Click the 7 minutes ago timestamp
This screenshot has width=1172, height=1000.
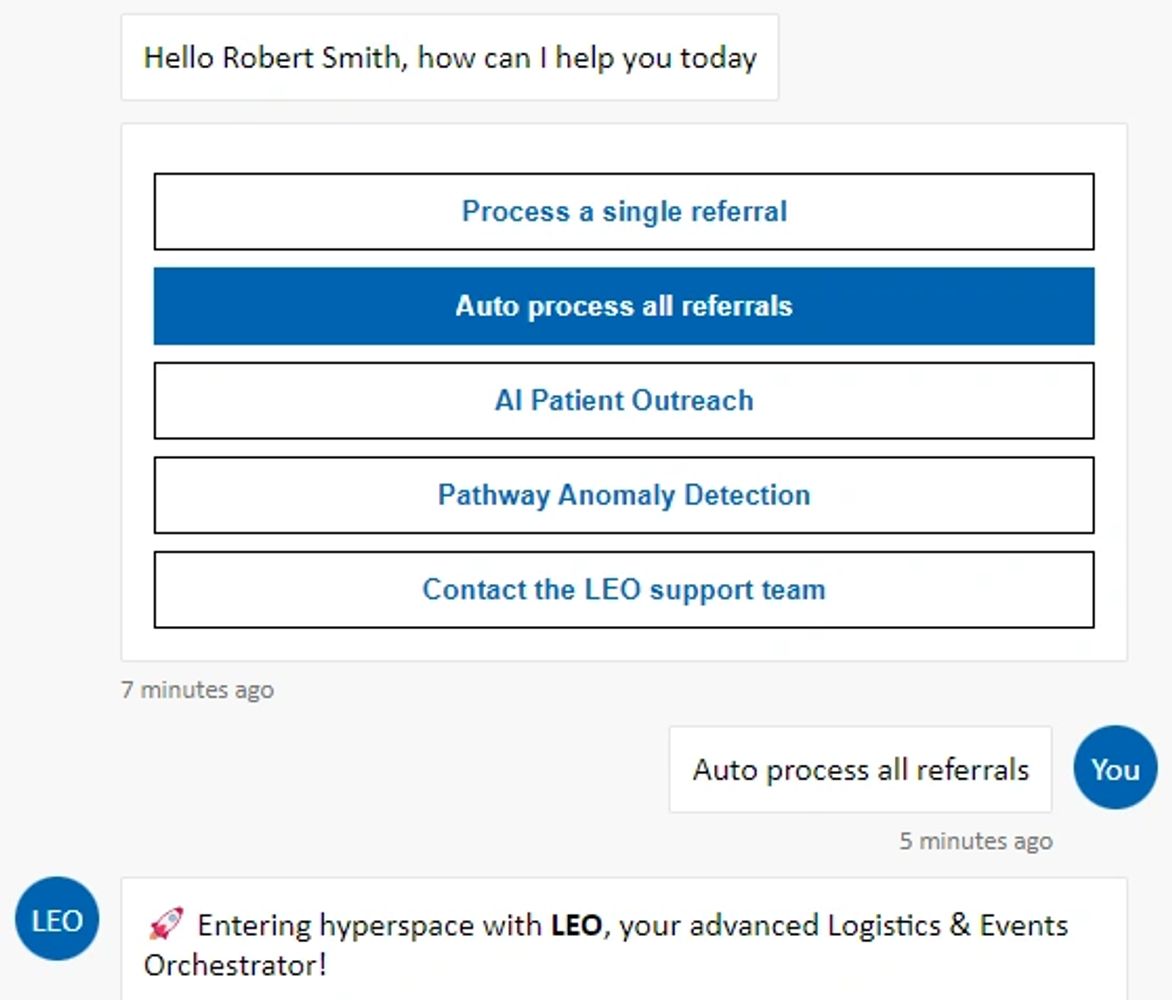197,689
